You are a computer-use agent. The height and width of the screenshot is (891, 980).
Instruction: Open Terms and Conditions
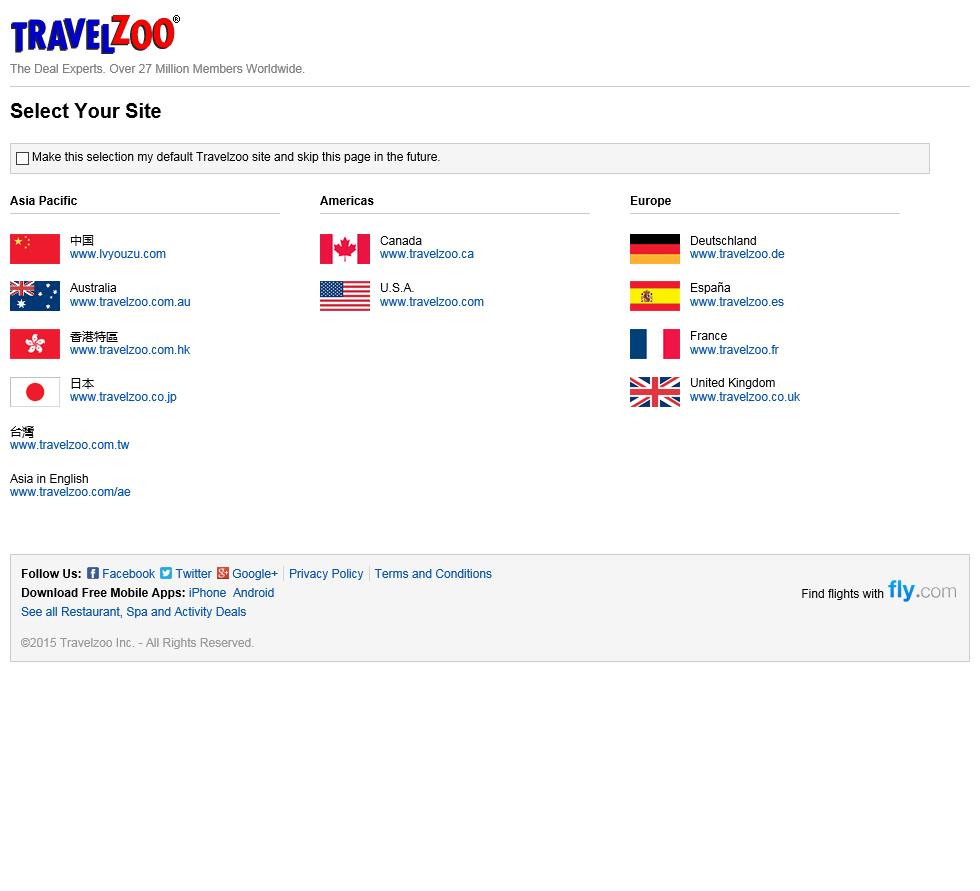click(x=433, y=574)
